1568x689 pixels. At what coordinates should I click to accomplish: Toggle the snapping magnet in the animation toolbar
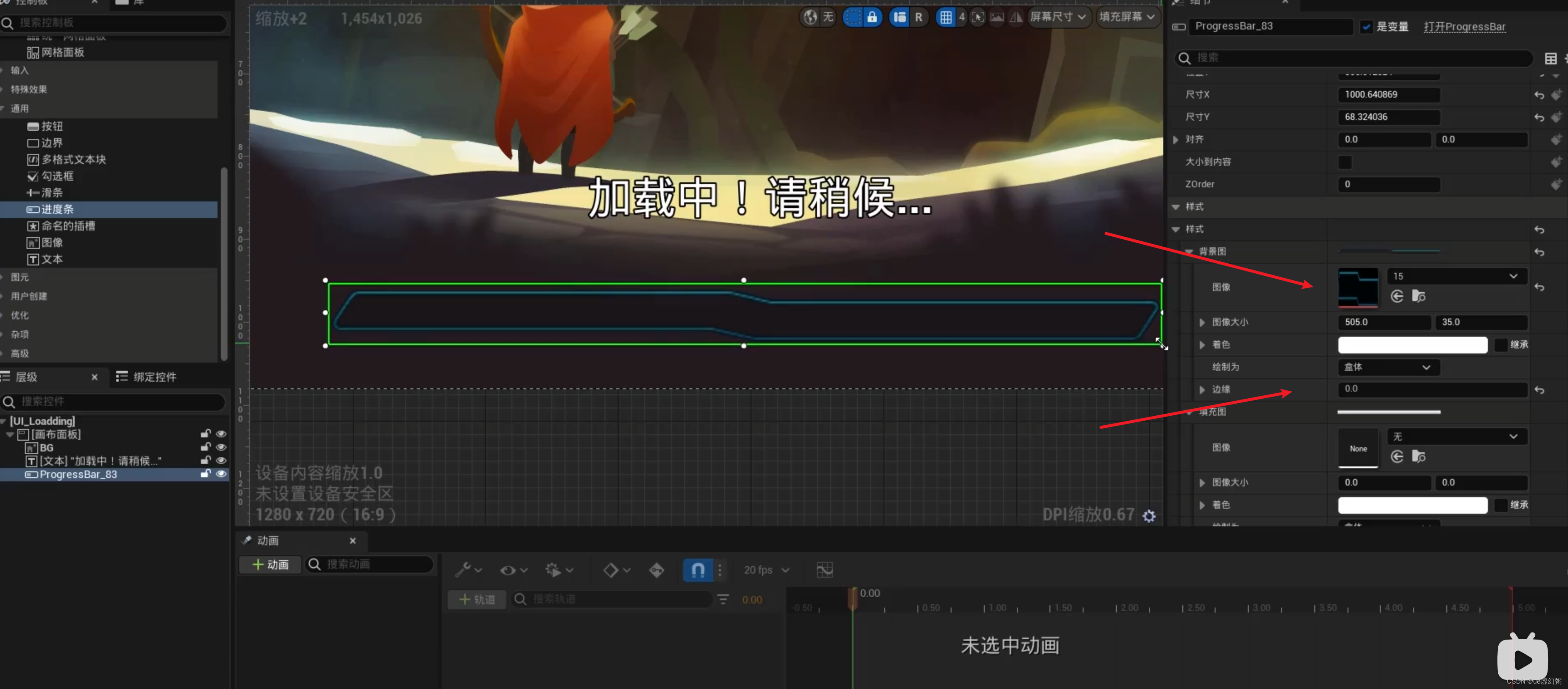[x=697, y=570]
